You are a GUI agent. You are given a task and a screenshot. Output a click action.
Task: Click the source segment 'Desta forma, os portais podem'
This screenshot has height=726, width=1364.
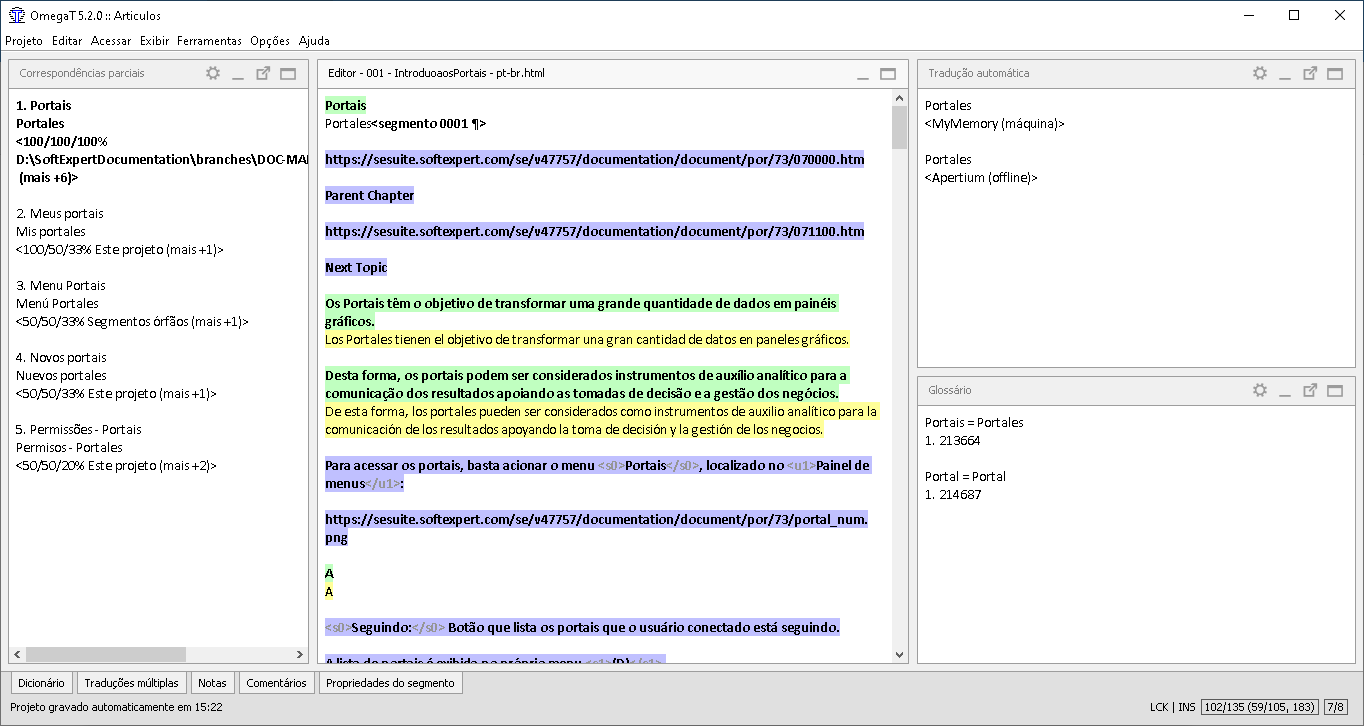pyautogui.click(x=588, y=384)
